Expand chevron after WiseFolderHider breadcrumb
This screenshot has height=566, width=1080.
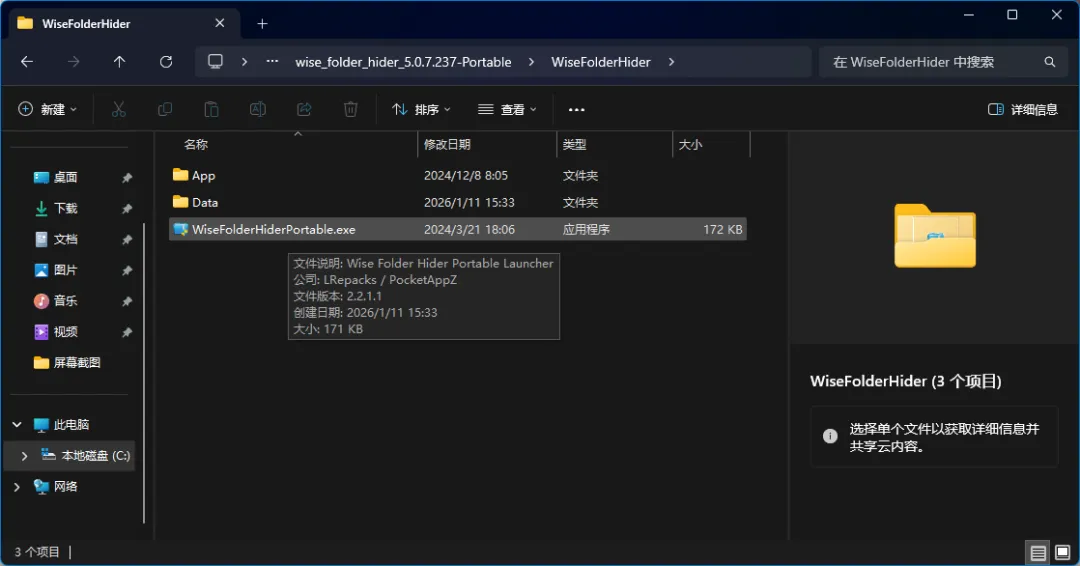tap(672, 62)
